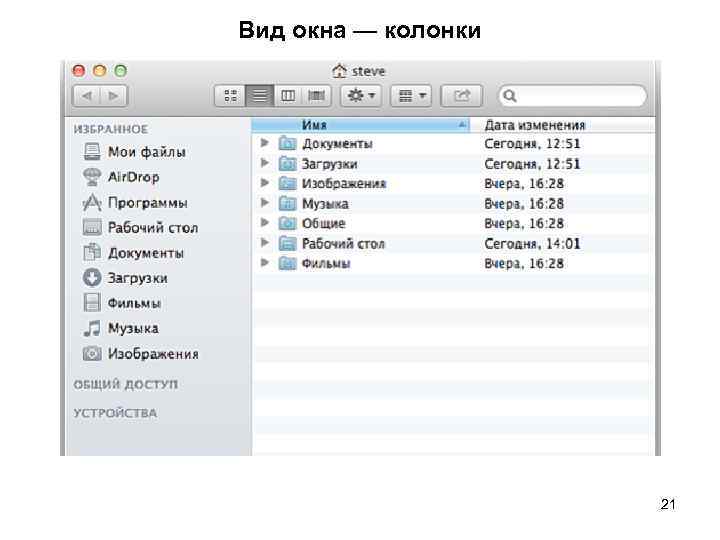The width and height of the screenshot is (720, 540).
Task: Expand the Фильмы folder triangle
Action: (264, 263)
